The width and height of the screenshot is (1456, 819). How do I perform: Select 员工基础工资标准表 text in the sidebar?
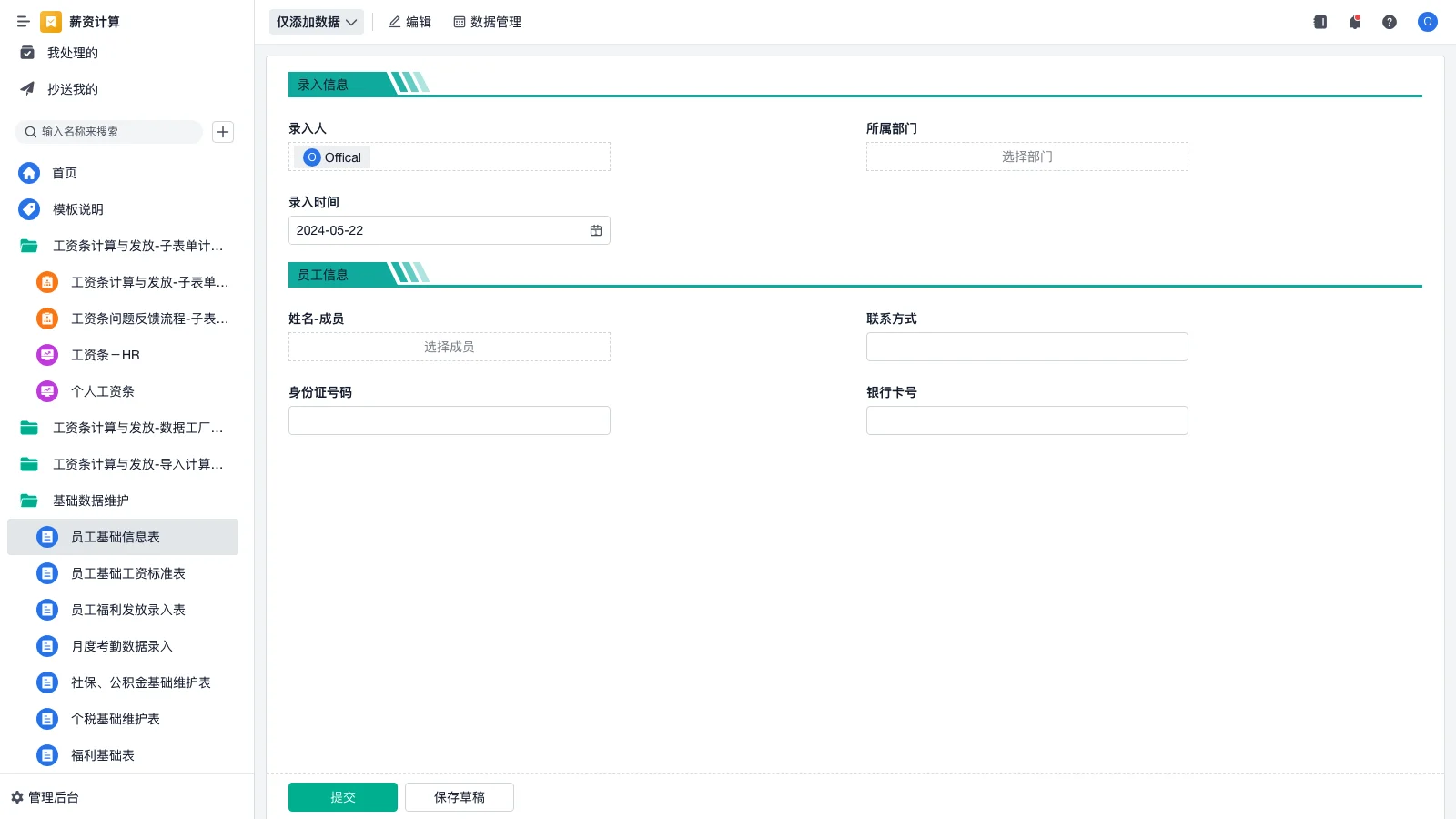coord(128,573)
